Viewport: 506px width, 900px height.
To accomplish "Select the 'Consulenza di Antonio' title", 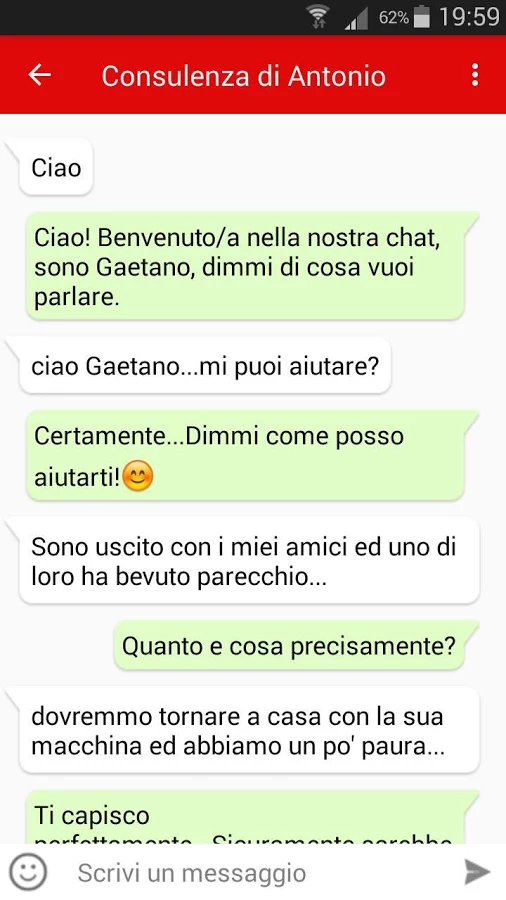I will tap(243, 76).
